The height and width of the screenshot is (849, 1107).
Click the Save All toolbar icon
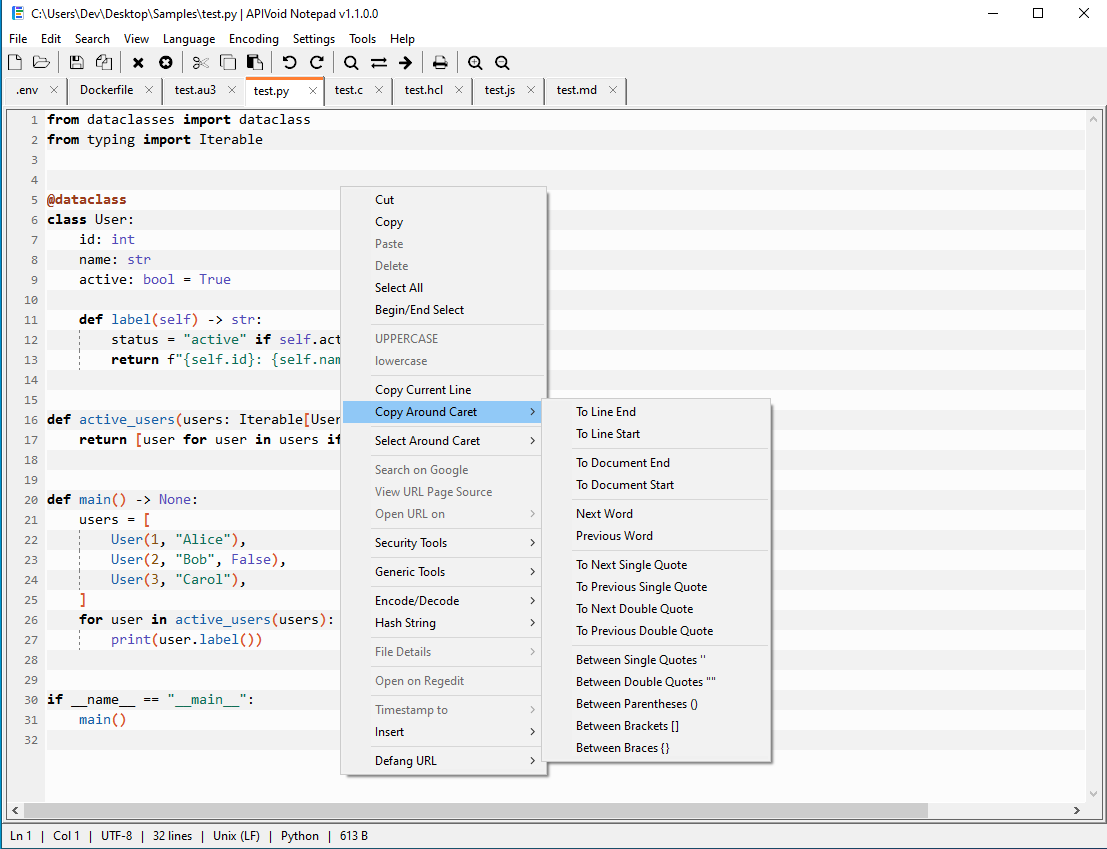(x=104, y=63)
